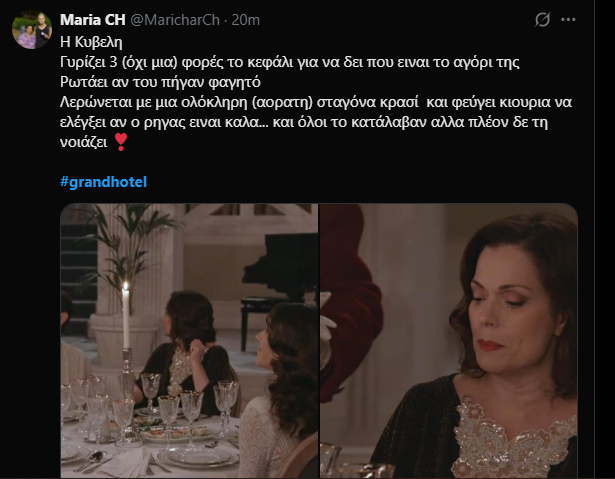Visit the @MaricharCh handle link
The width and height of the screenshot is (615, 479).
tap(175, 20)
